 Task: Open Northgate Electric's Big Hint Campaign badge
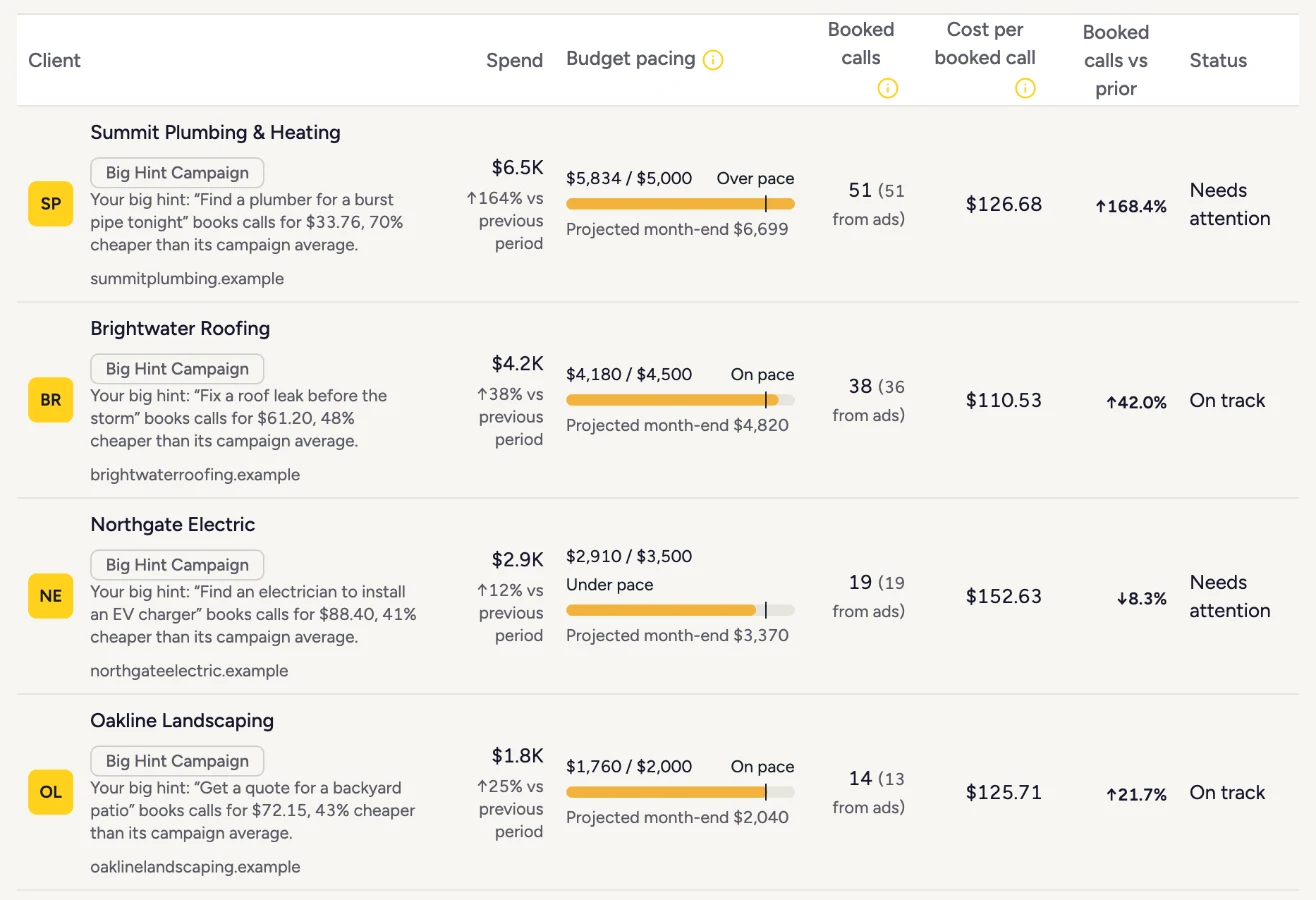coord(177,565)
